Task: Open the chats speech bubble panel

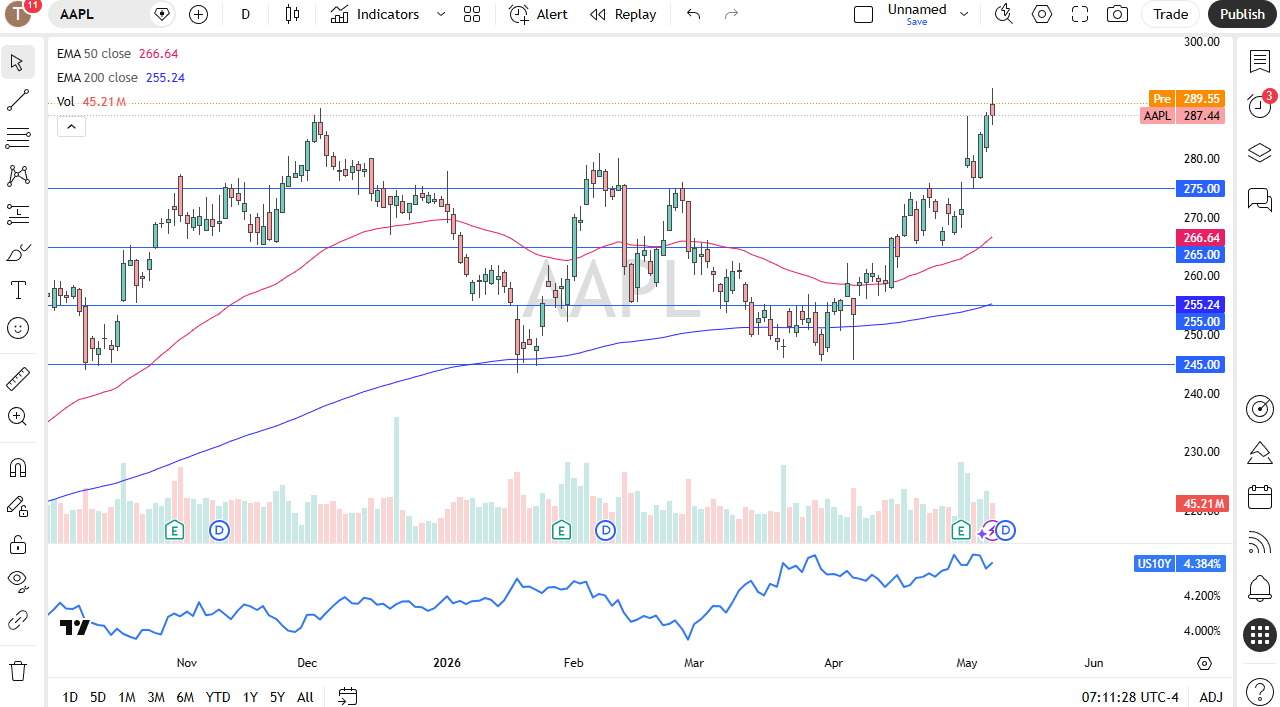Action: click(x=1260, y=199)
